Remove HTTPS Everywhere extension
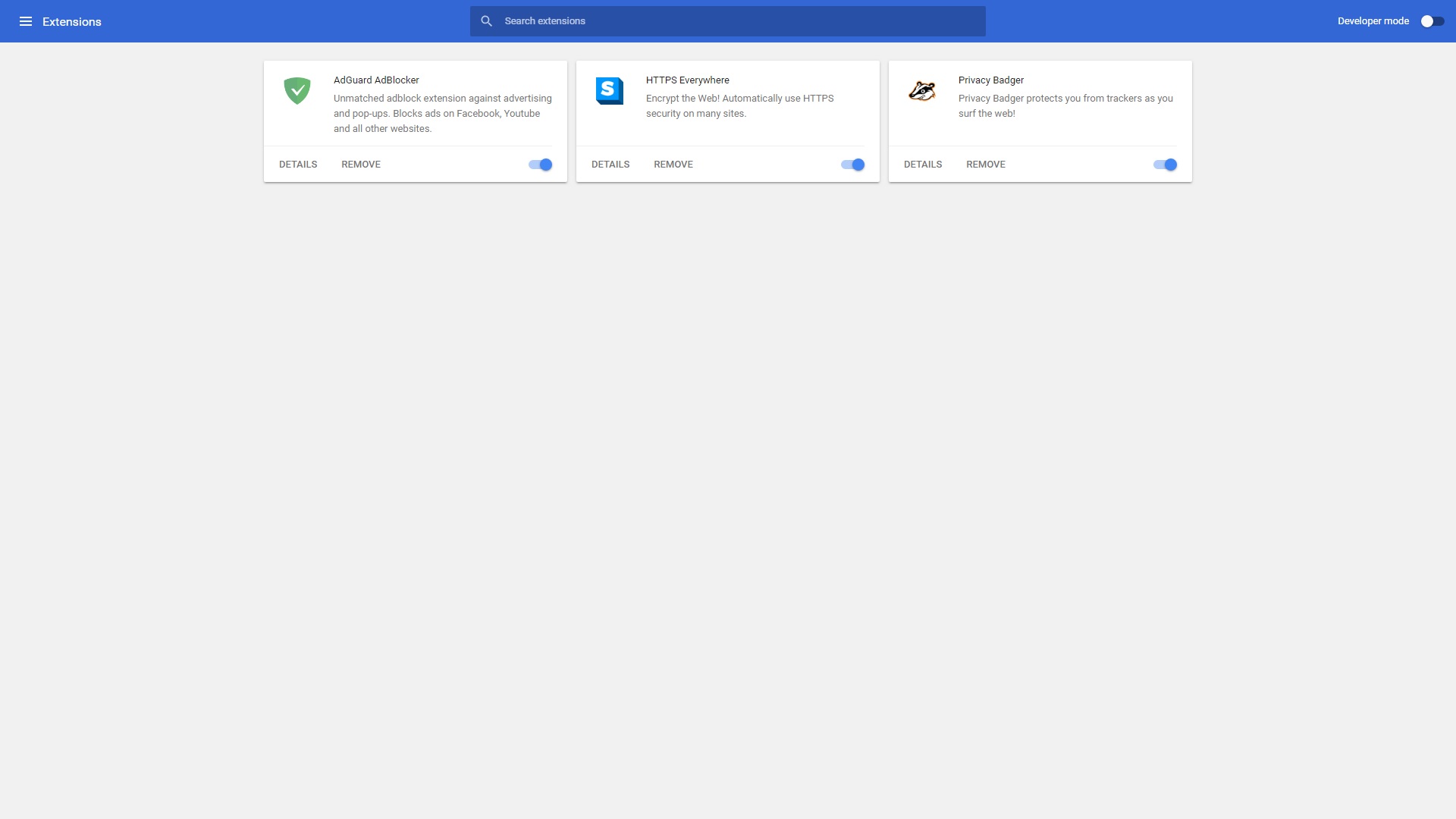1456x819 pixels. [673, 165]
